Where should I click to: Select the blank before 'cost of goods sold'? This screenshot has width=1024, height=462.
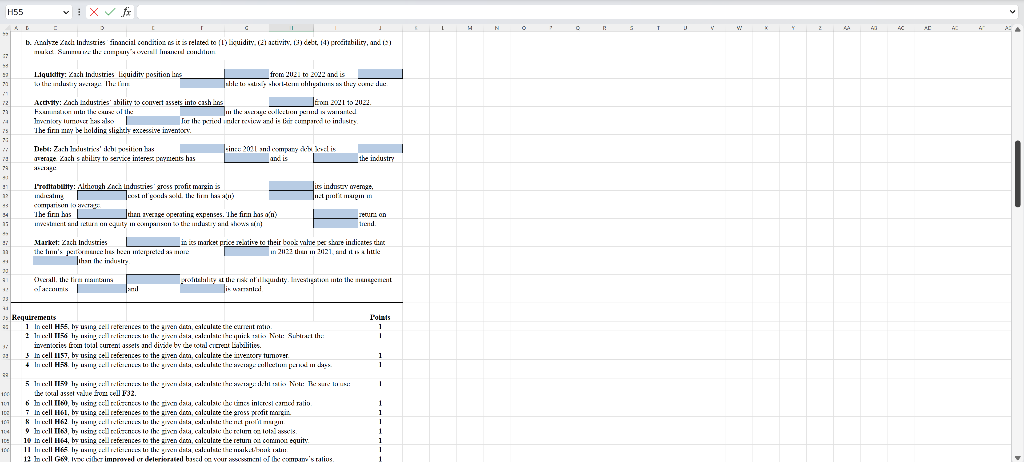[102, 195]
